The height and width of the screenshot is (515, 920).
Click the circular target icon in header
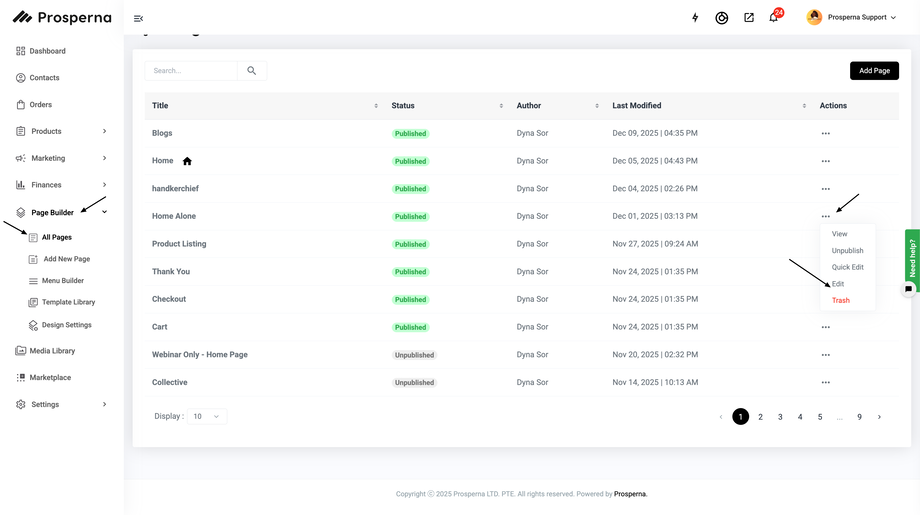(x=722, y=18)
